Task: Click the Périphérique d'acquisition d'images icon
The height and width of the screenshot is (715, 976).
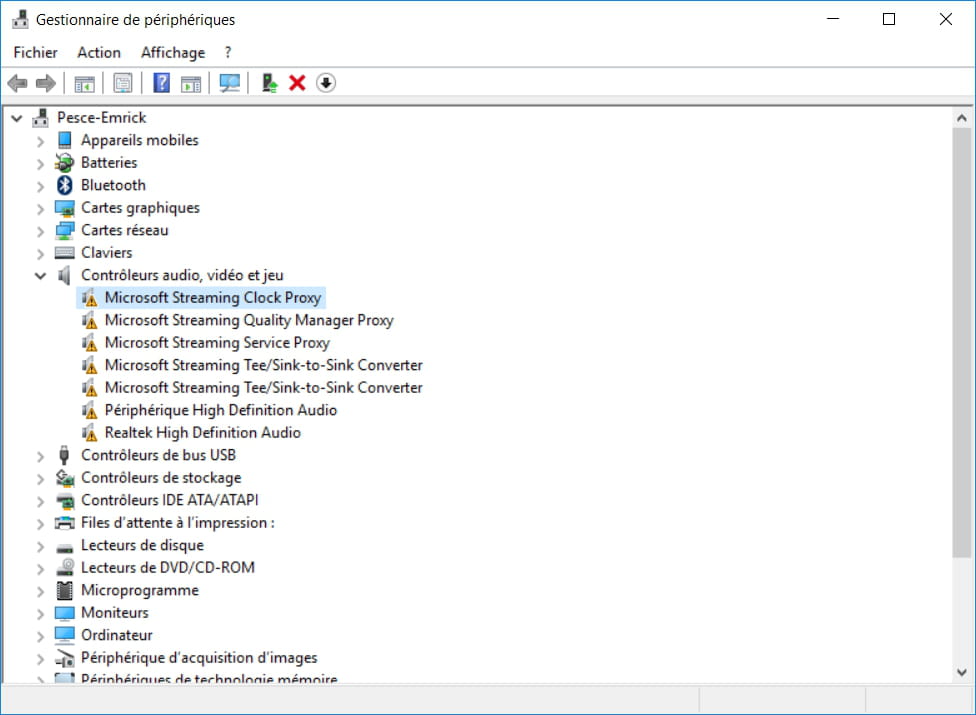Action: pos(65,658)
